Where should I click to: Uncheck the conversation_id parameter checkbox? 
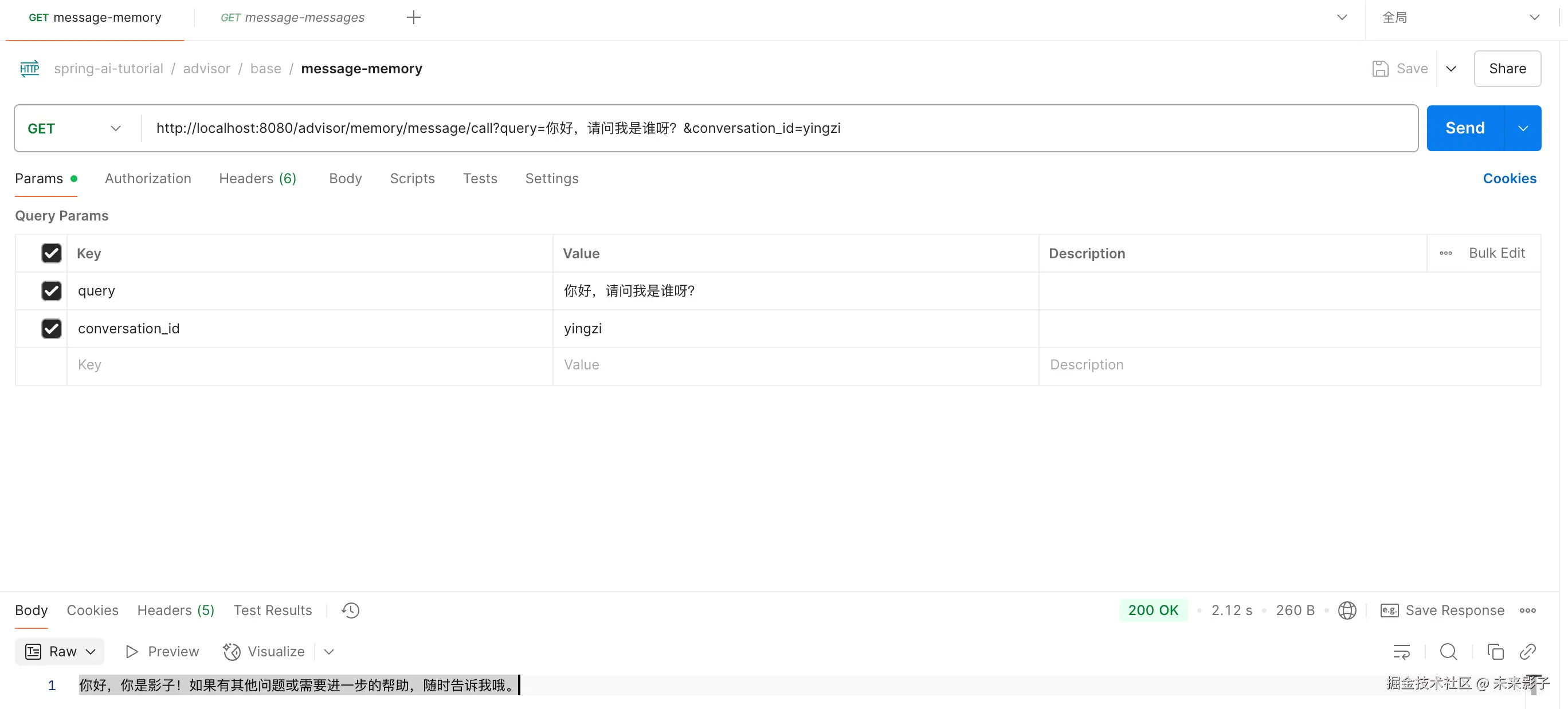pos(51,328)
